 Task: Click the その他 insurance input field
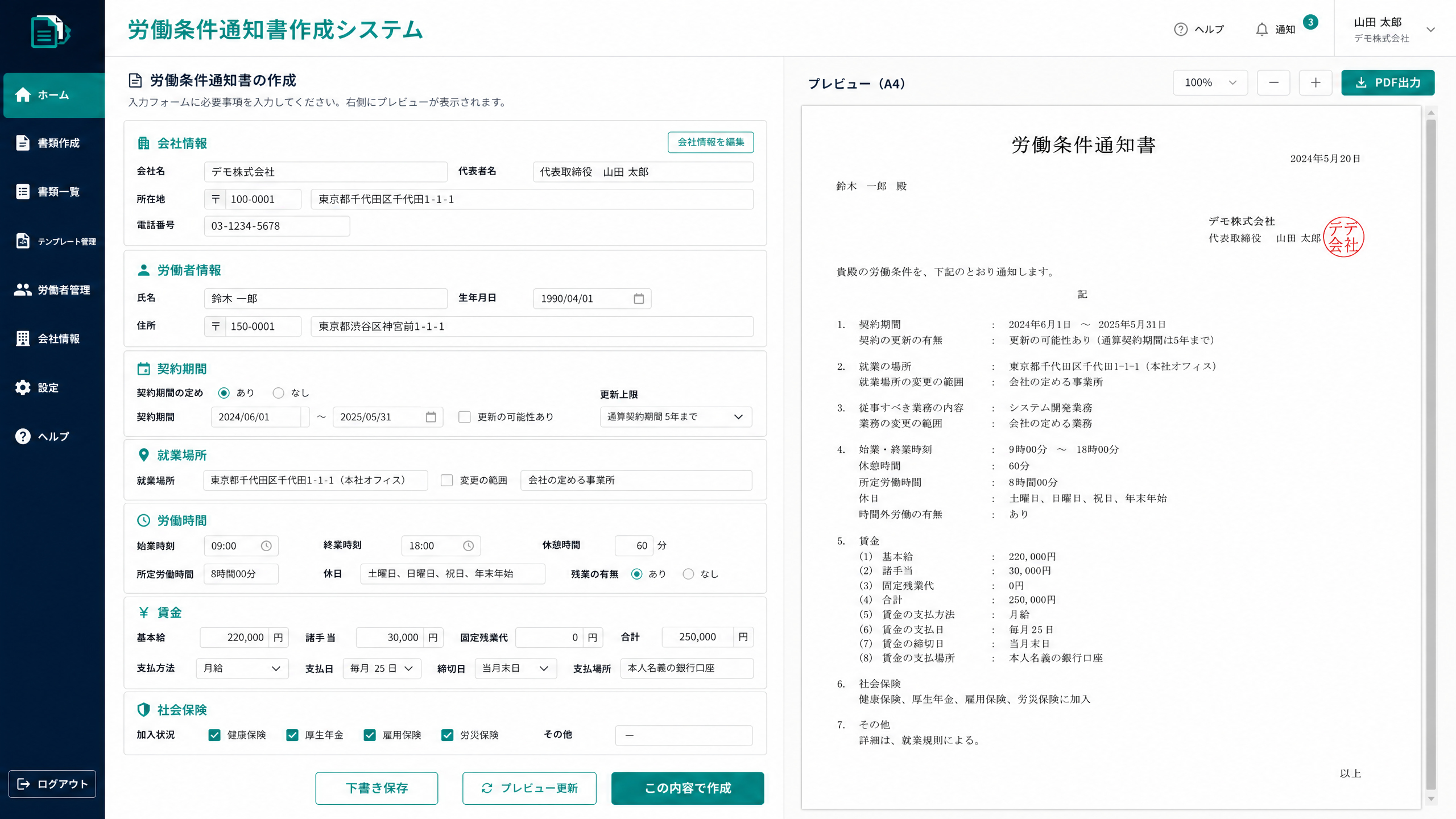coord(684,735)
